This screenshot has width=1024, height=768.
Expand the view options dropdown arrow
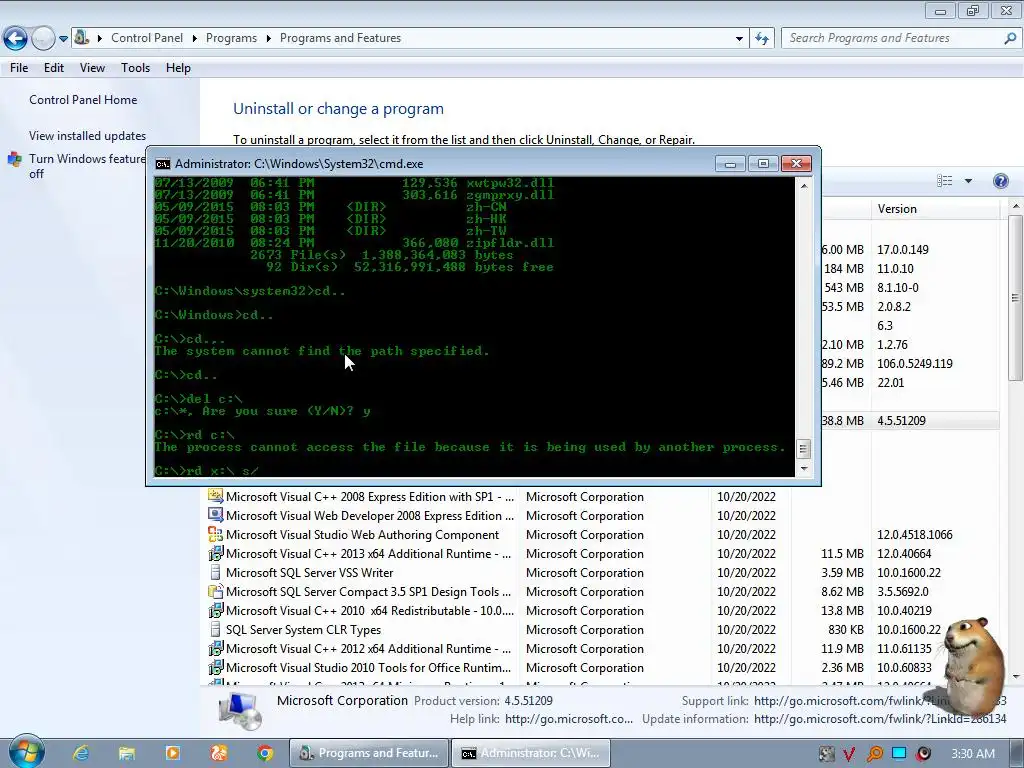(968, 181)
